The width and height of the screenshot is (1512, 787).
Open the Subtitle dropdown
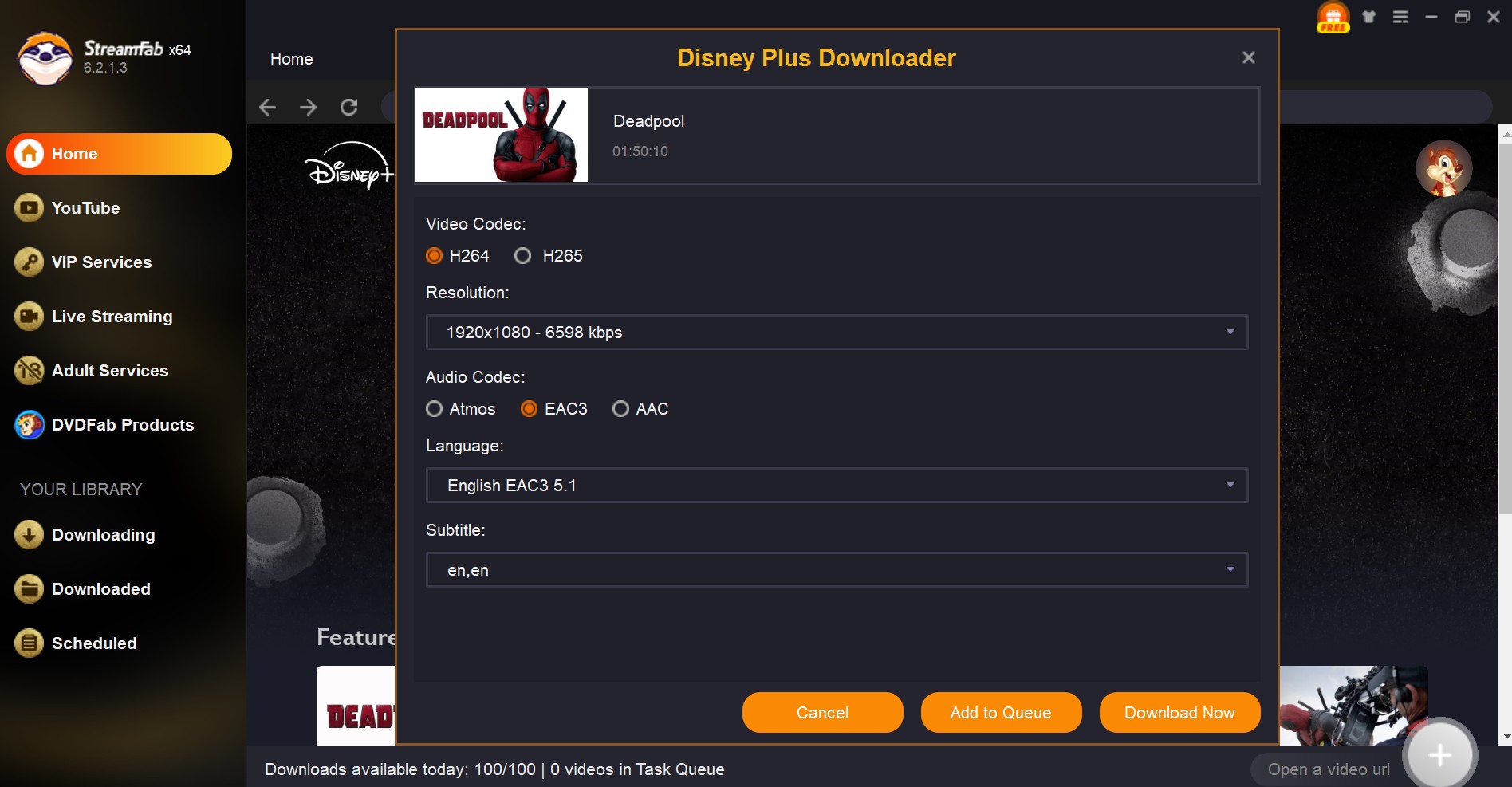[x=837, y=570]
